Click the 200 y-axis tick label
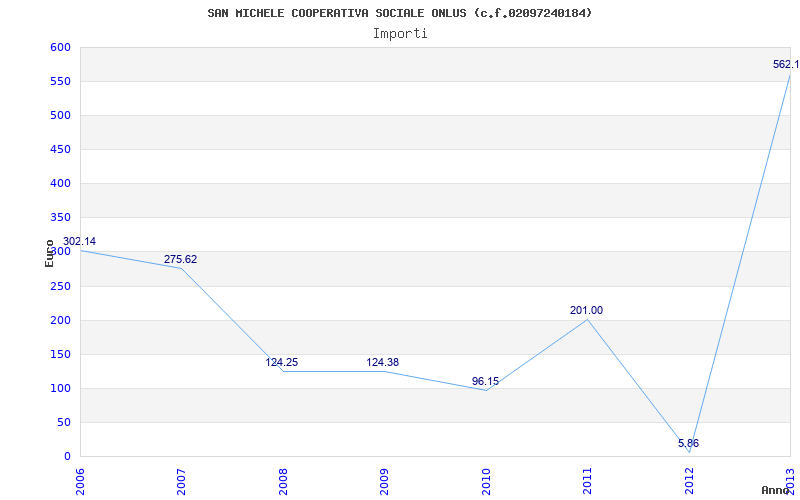 [60, 320]
